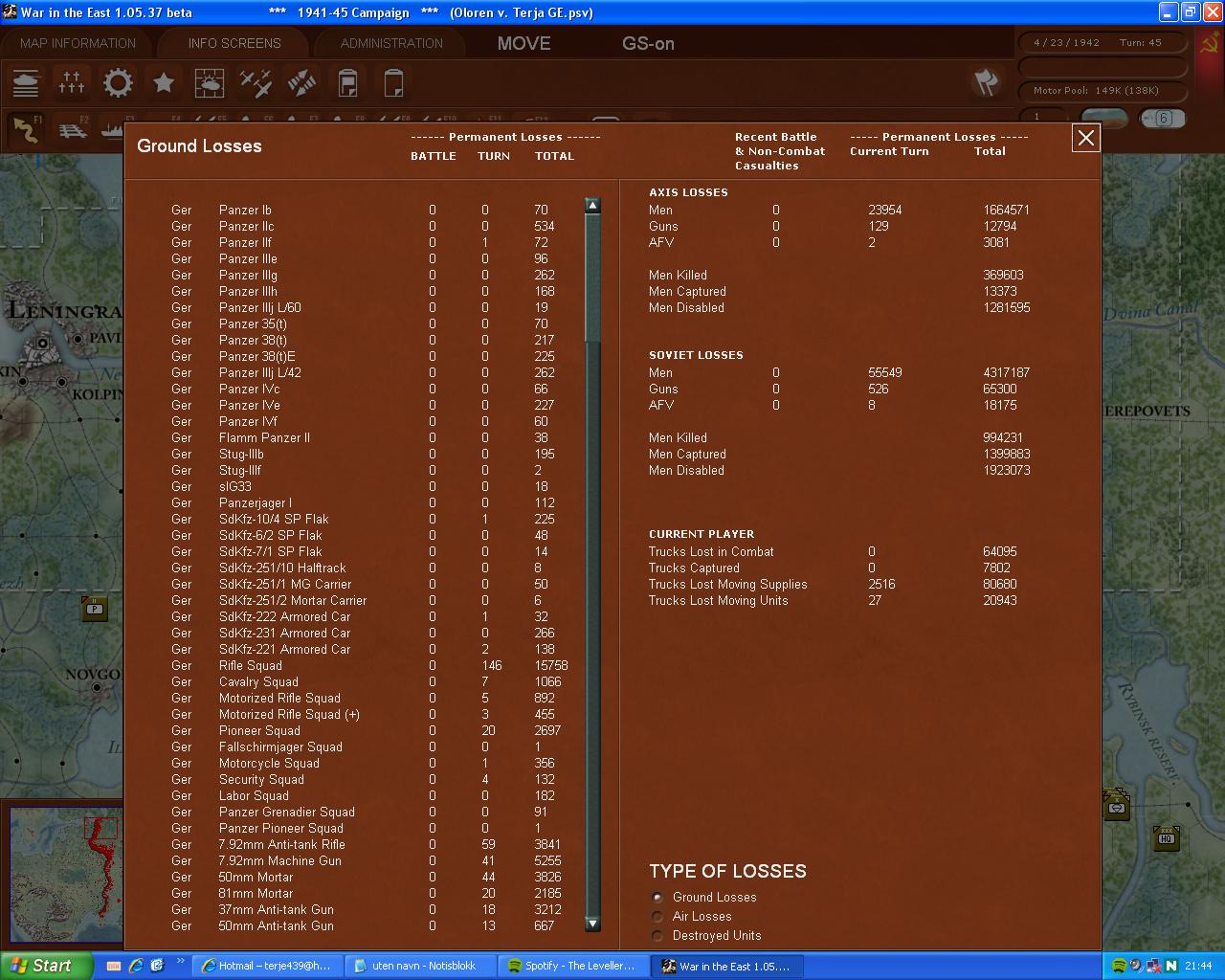Switch to uten navn Notisblokk window
This screenshot has width=1225, height=980.
(x=419, y=966)
